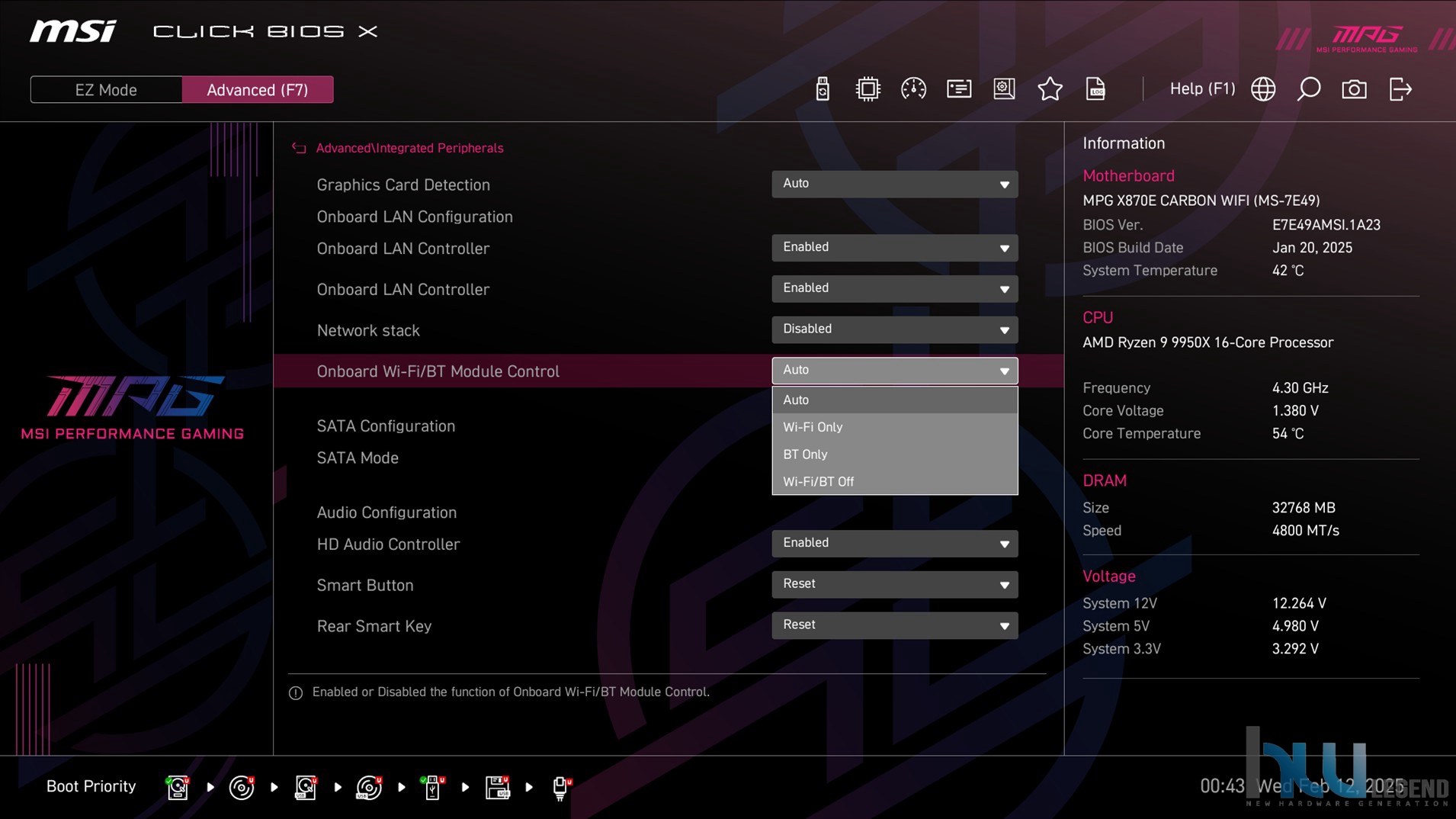
Task: Click the MSI logo at top left
Action: tap(73, 31)
